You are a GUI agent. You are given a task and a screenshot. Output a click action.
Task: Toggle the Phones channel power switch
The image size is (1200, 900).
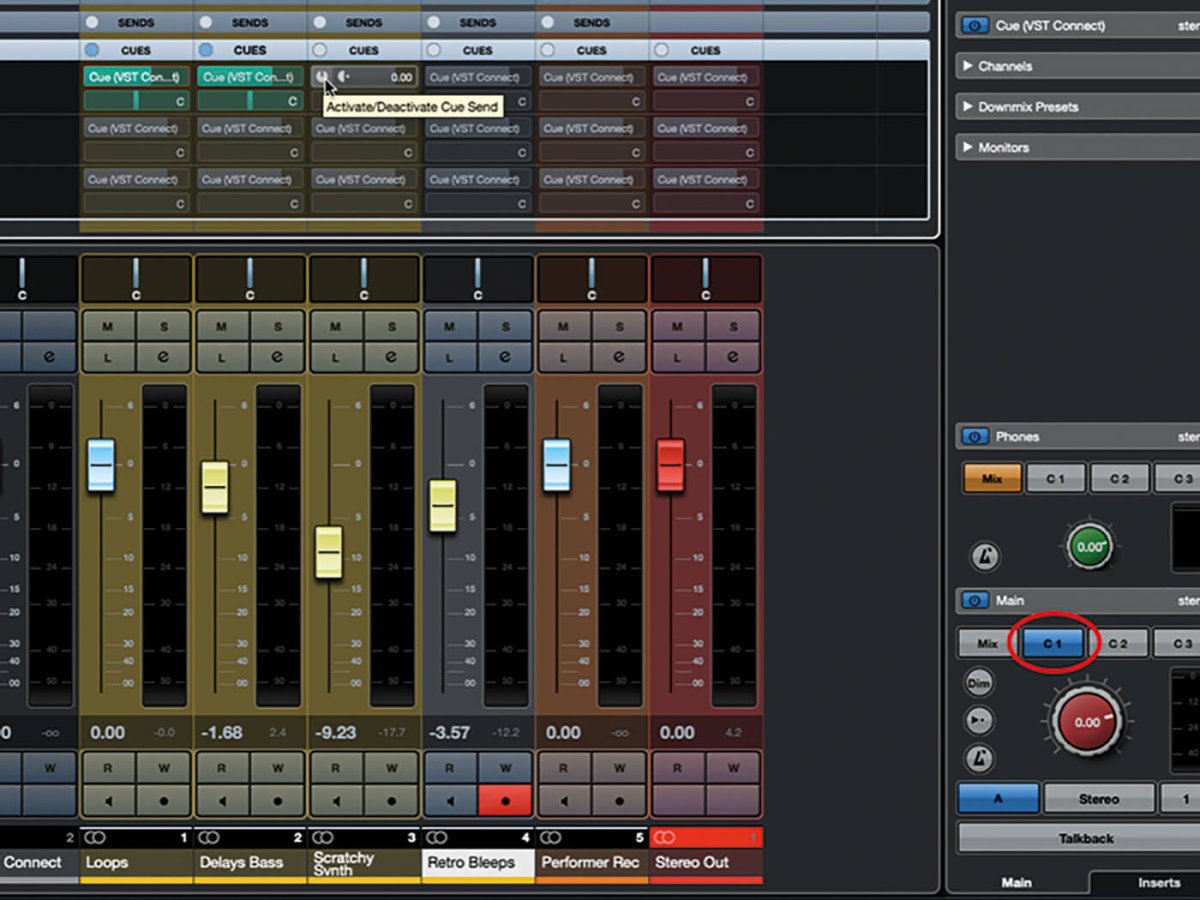(x=974, y=436)
